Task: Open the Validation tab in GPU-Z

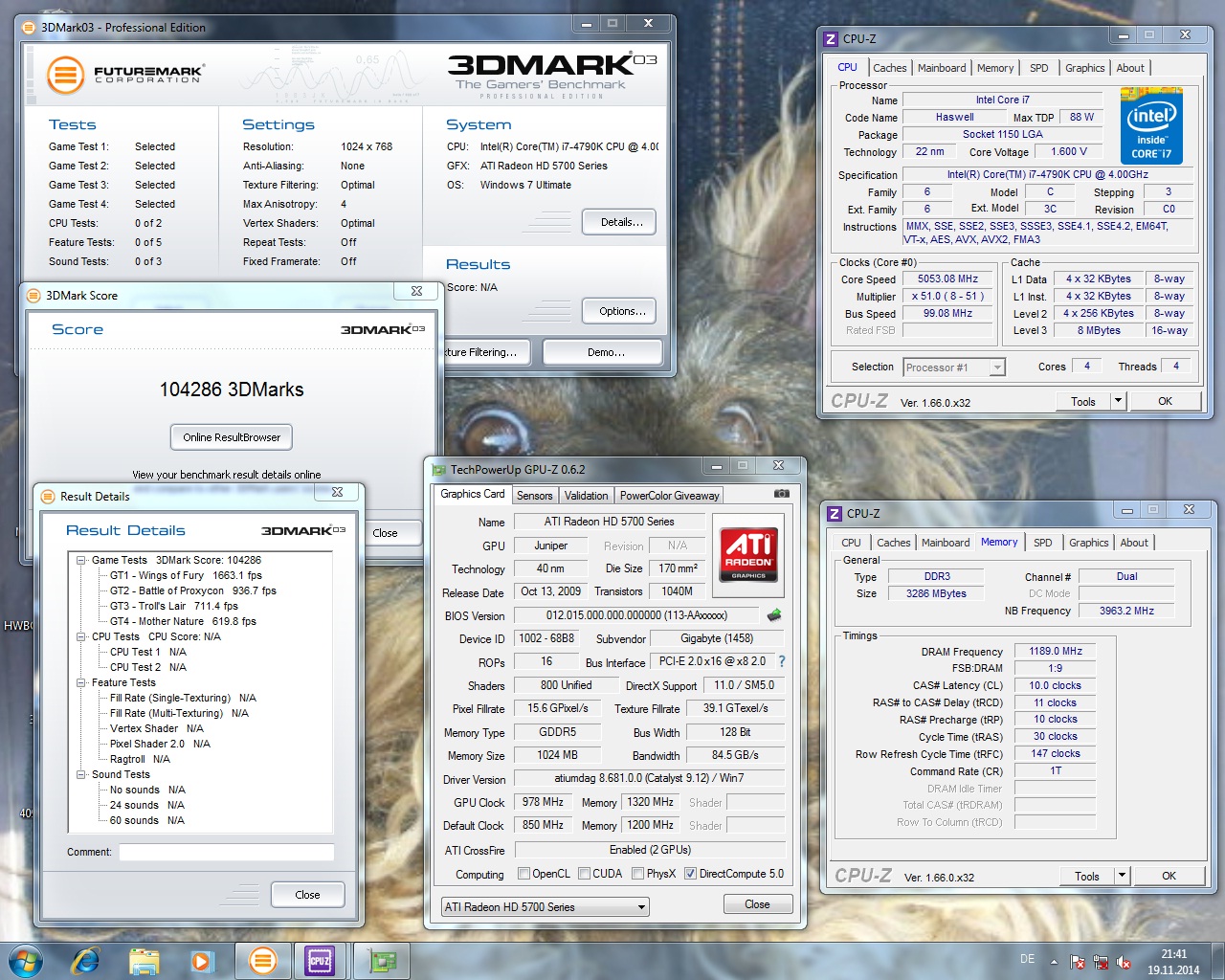Action: 586,496
